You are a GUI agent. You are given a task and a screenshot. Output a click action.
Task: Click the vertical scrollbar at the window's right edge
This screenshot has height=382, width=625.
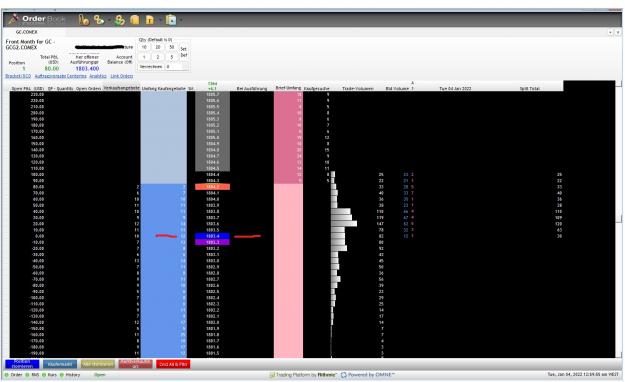pos(619,219)
